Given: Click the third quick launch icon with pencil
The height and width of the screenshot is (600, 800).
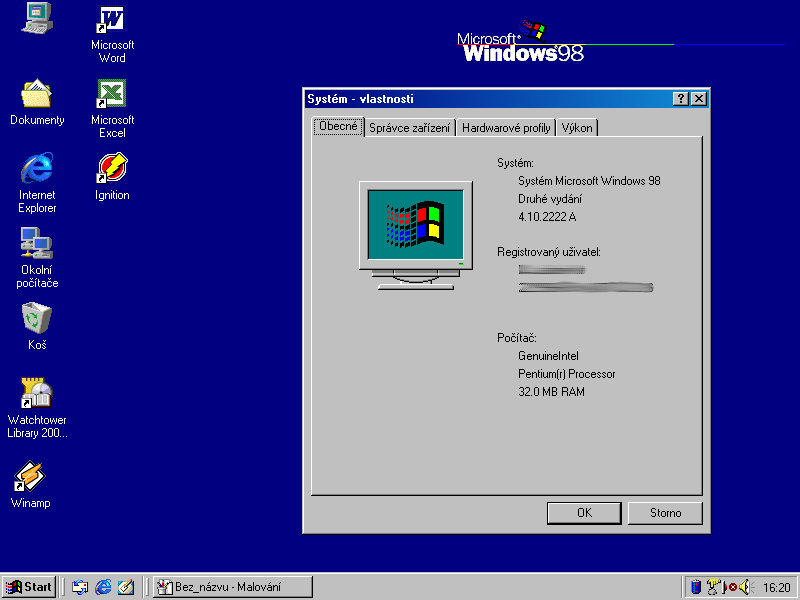Looking at the screenshot, I should (126, 587).
